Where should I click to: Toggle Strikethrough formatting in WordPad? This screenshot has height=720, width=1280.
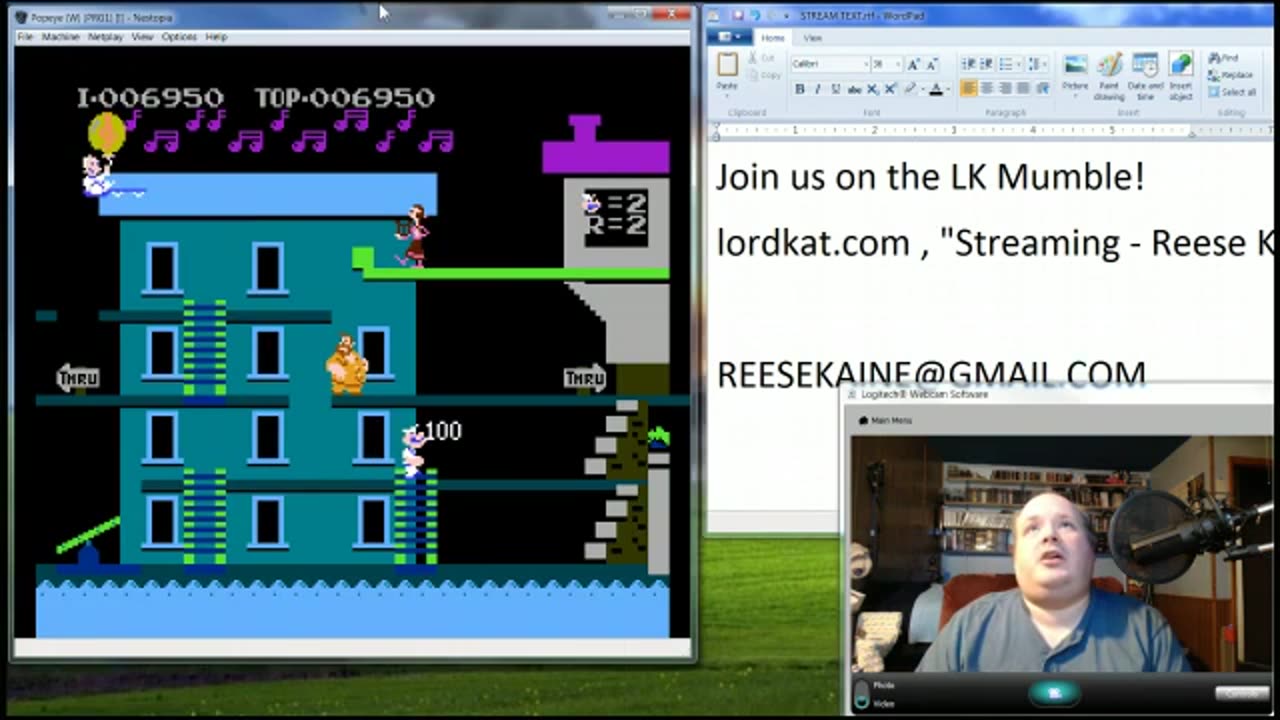(854, 89)
